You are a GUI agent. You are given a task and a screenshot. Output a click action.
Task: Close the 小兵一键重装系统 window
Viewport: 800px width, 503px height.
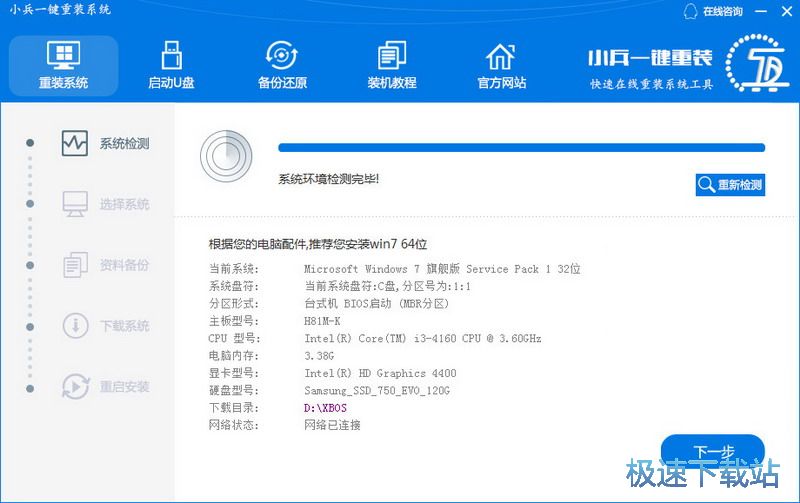(784, 11)
